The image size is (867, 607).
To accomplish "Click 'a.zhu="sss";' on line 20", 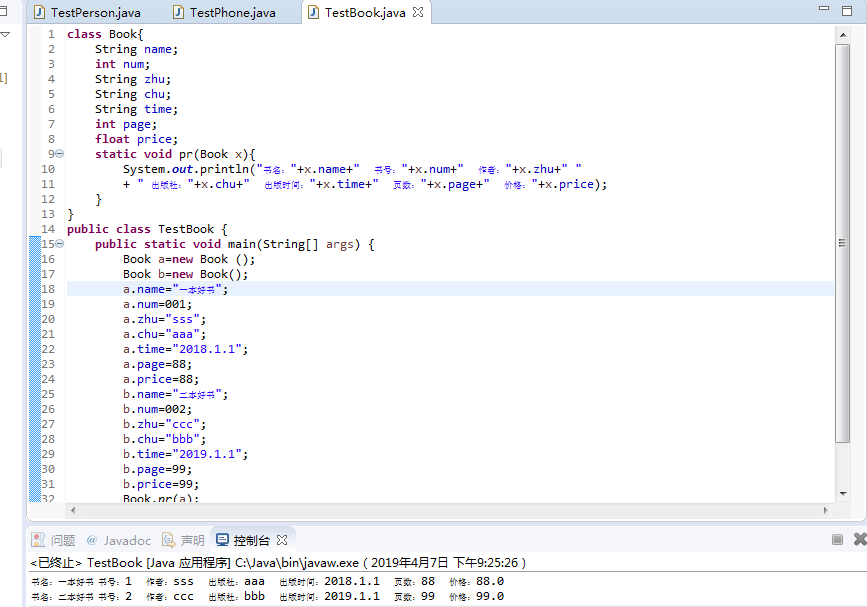I will (164, 319).
